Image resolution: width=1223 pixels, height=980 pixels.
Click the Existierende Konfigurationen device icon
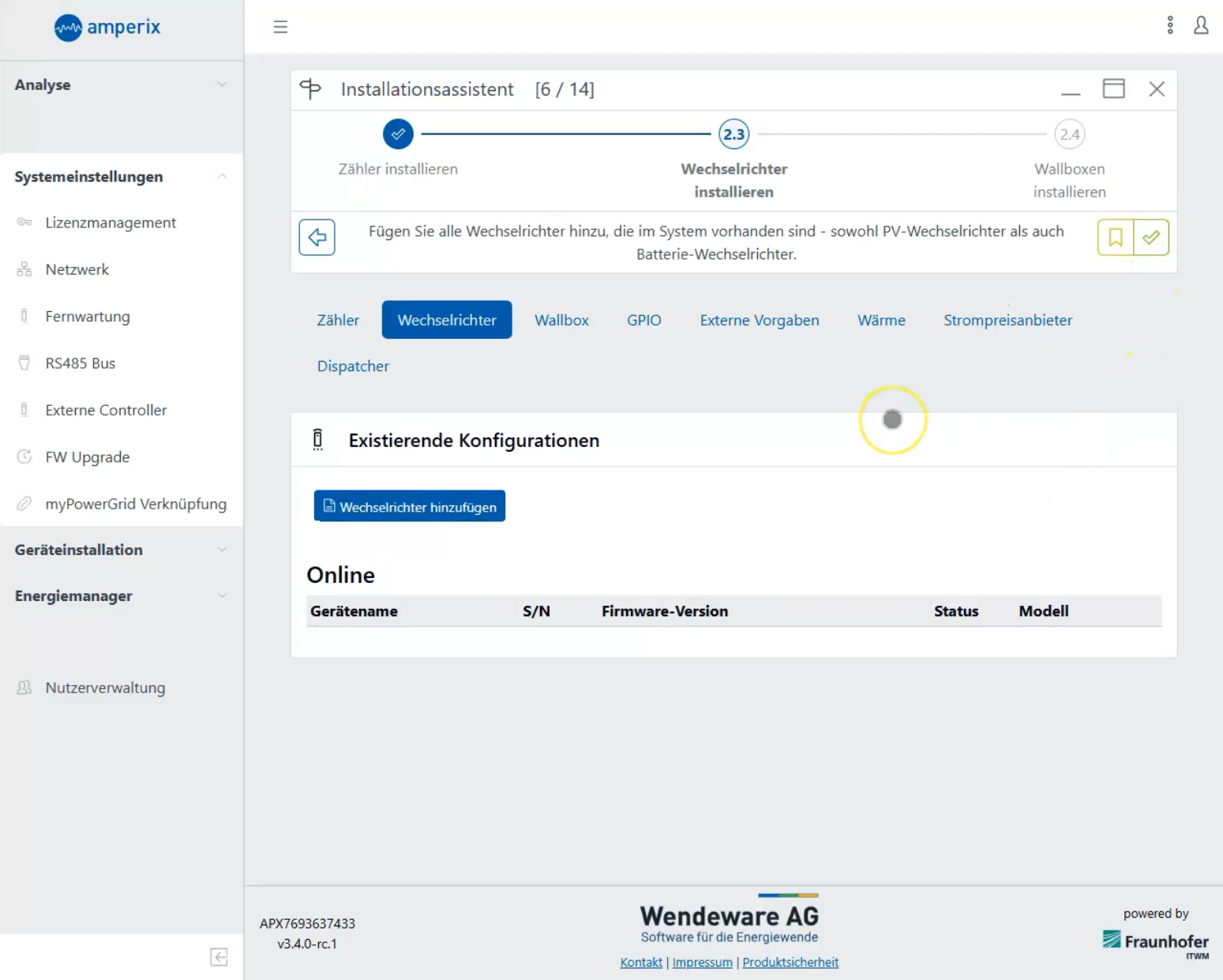318,440
